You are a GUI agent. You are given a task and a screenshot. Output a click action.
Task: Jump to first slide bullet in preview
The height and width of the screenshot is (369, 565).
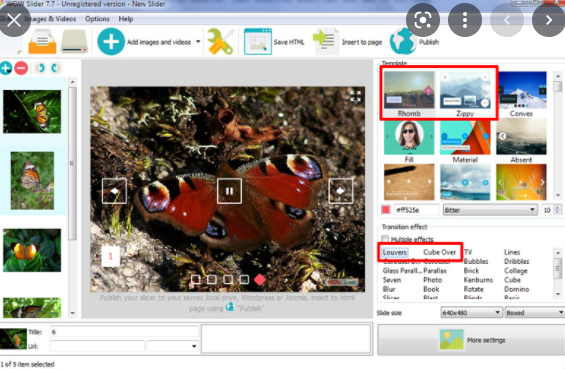pos(196,279)
